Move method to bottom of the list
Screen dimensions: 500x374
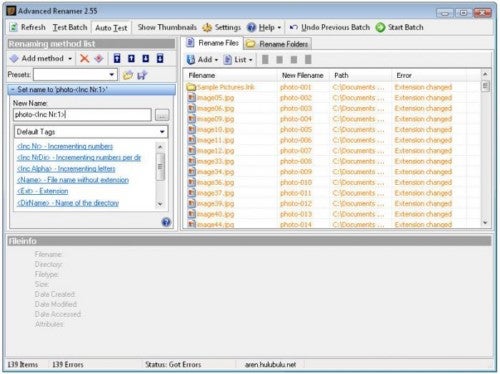160,58
